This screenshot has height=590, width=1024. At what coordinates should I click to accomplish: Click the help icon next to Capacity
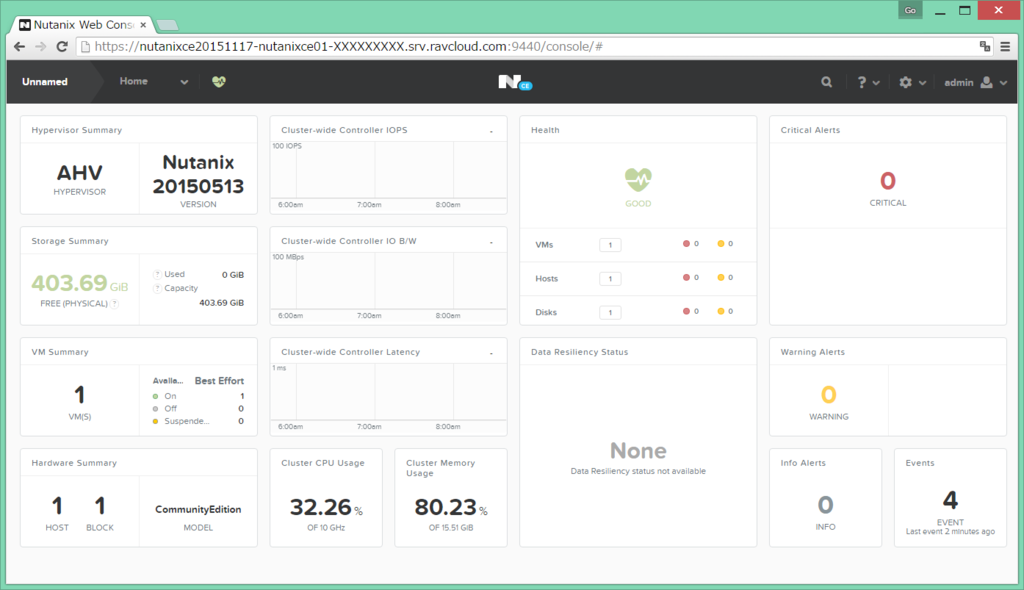click(157, 288)
